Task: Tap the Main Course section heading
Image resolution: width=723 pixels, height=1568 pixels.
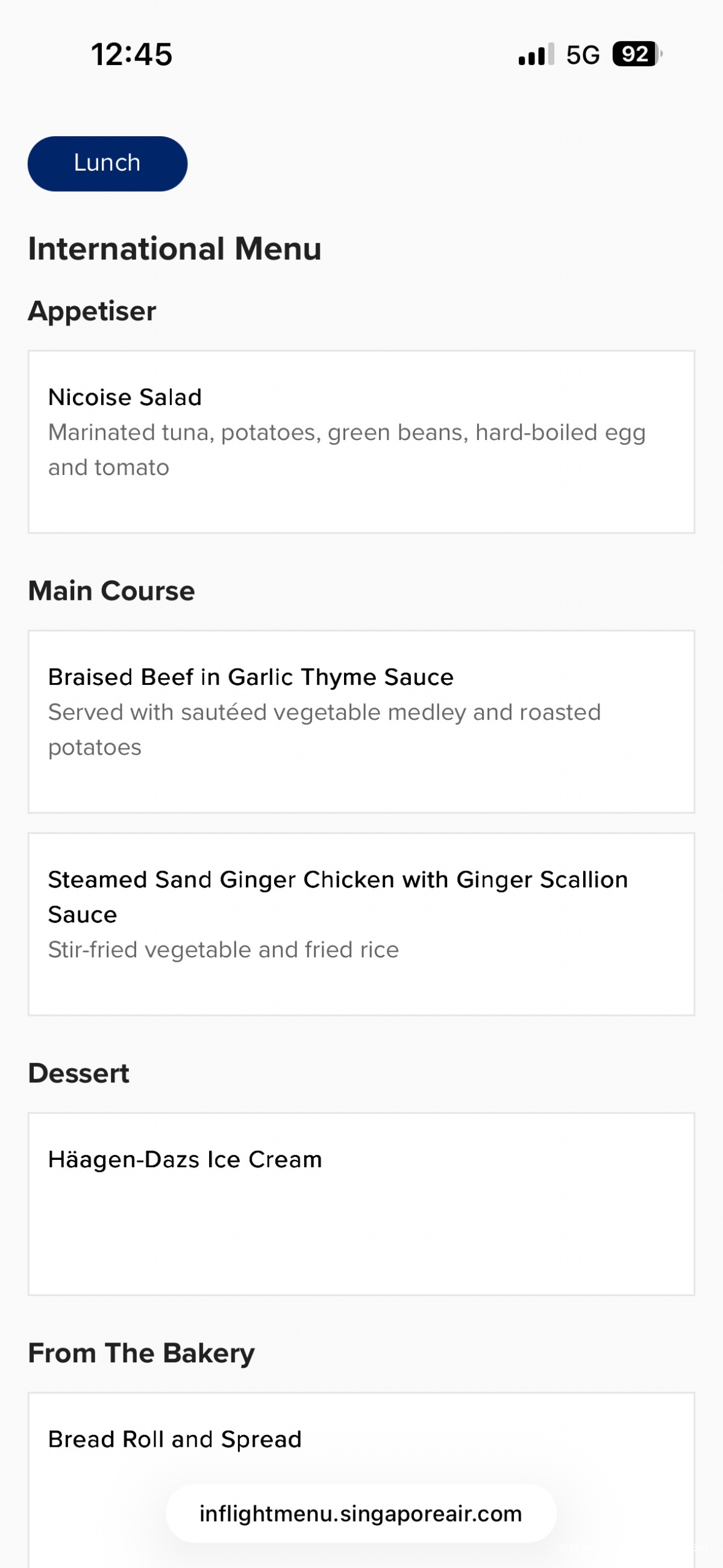Action: click(x=111, y=591)
